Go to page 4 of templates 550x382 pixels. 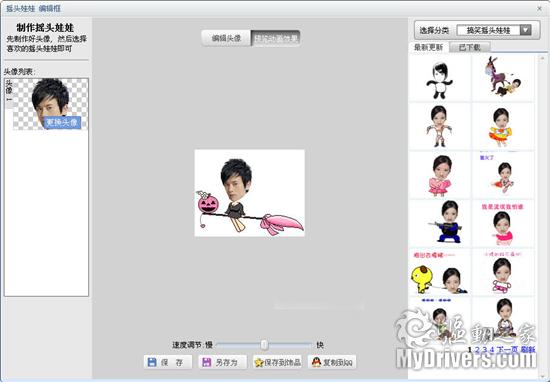point(492,349)
